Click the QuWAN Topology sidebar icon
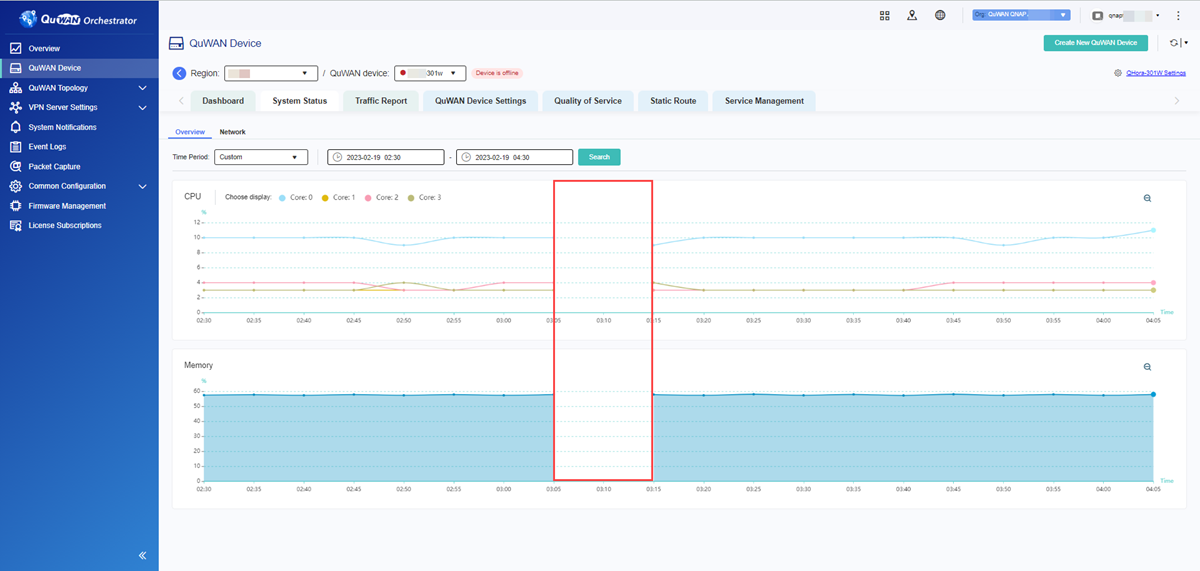The image size is (1200, 571). tap(15, 88)
